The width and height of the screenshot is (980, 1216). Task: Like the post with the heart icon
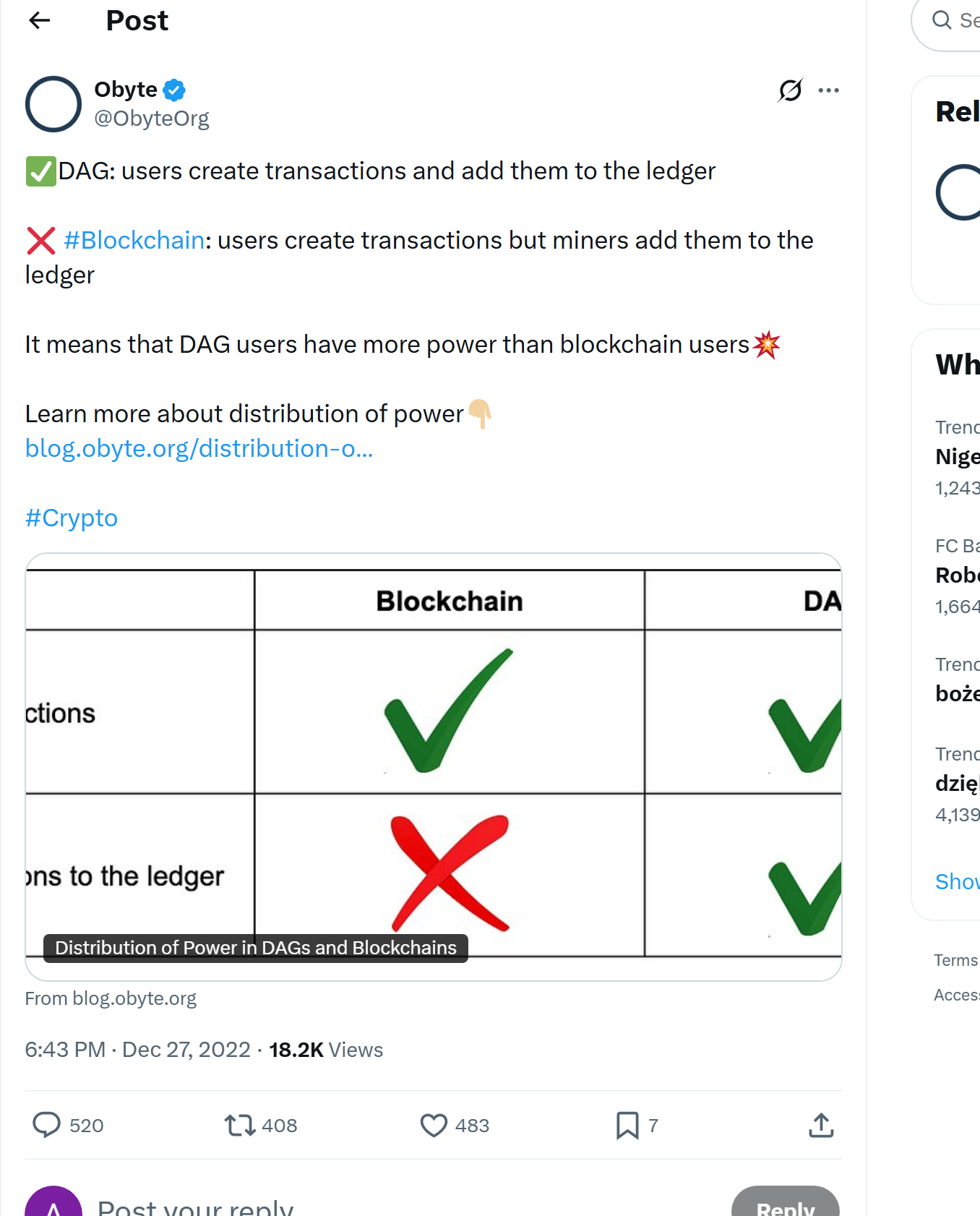[434, 1125]
